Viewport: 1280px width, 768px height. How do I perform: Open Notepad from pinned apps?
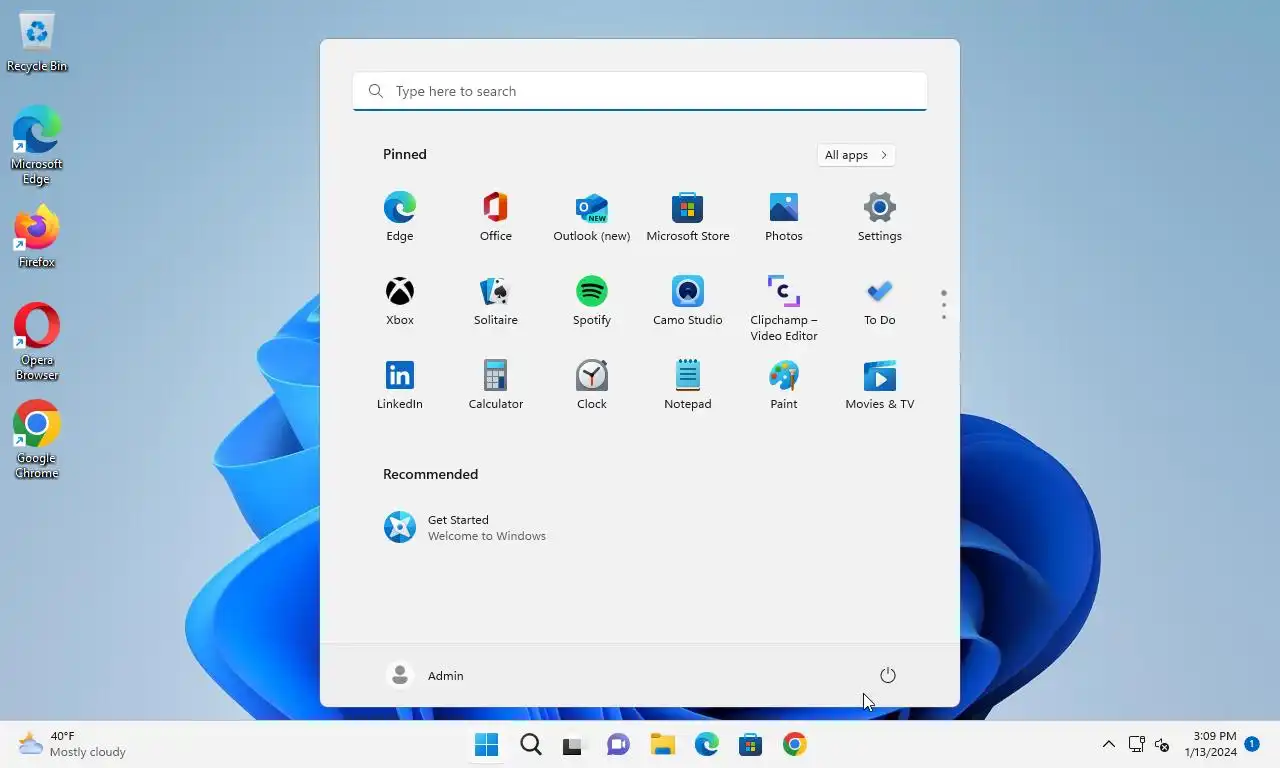[x=688, y=385]
